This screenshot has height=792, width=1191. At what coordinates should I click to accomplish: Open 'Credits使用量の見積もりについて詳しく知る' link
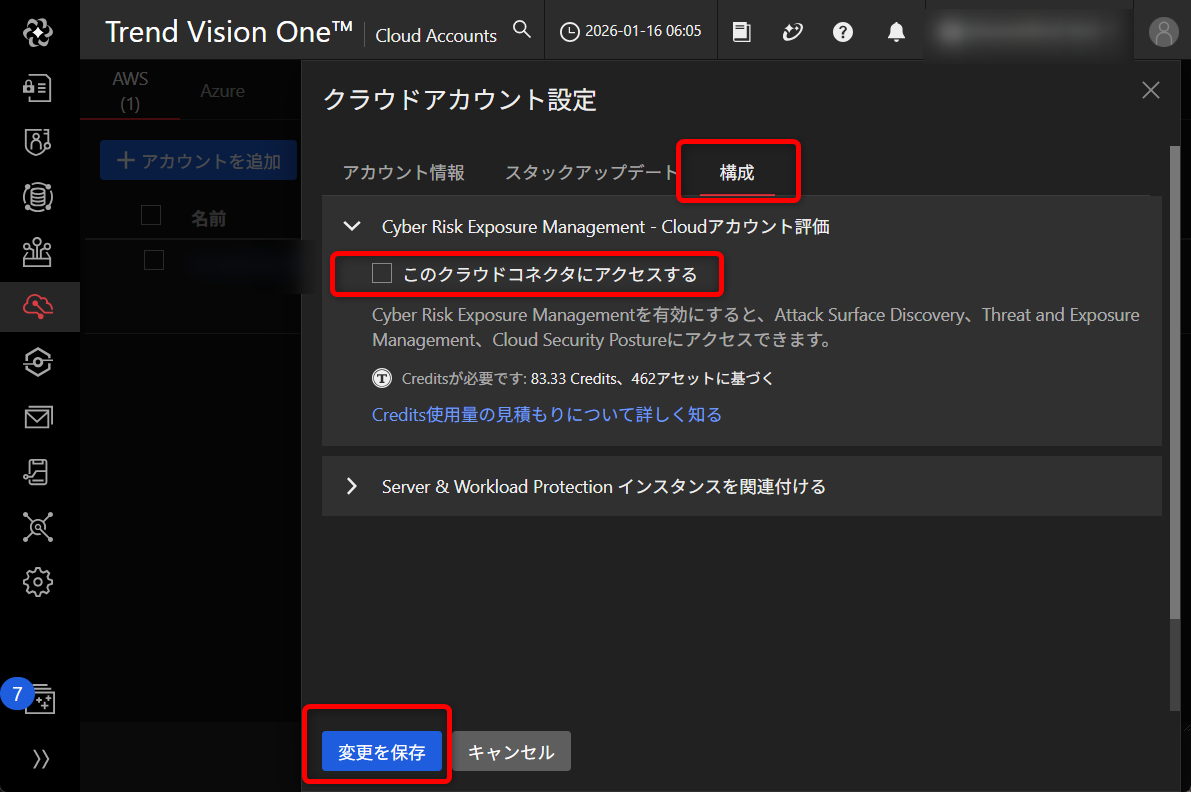pyautogui.click(x=547, y=415)
